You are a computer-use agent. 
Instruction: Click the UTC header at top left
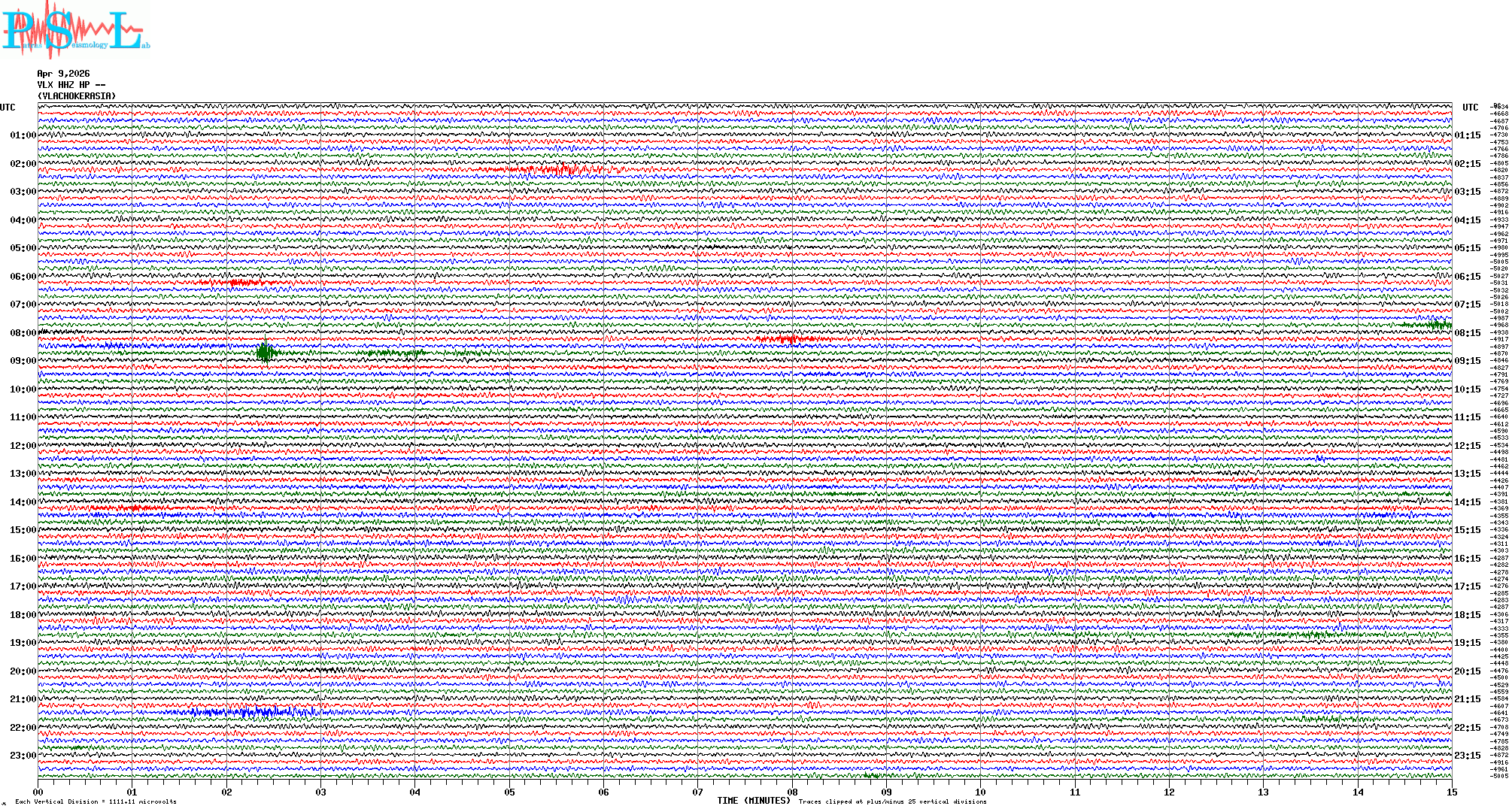pyautogui.click(x=8, y=108)
